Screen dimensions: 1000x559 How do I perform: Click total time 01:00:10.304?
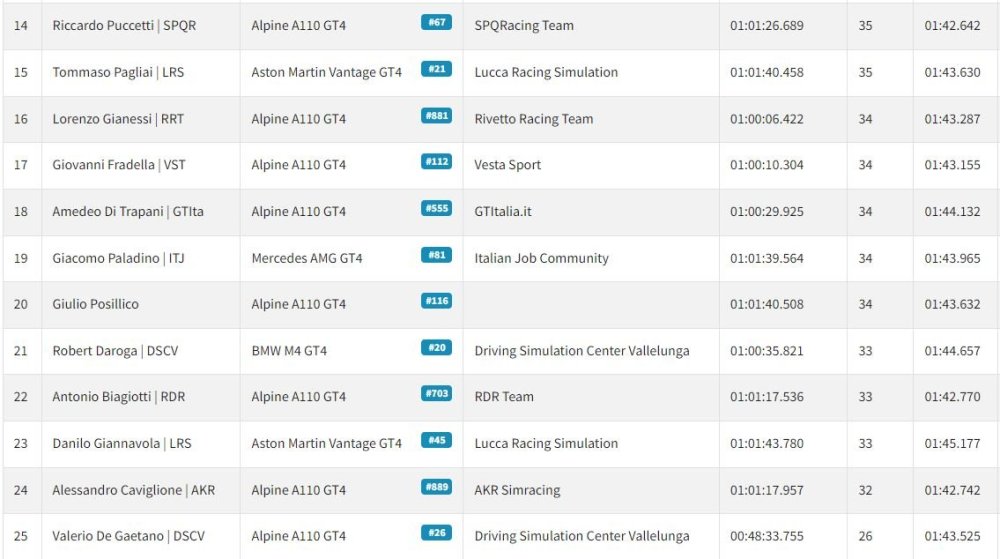click(767, 164)
